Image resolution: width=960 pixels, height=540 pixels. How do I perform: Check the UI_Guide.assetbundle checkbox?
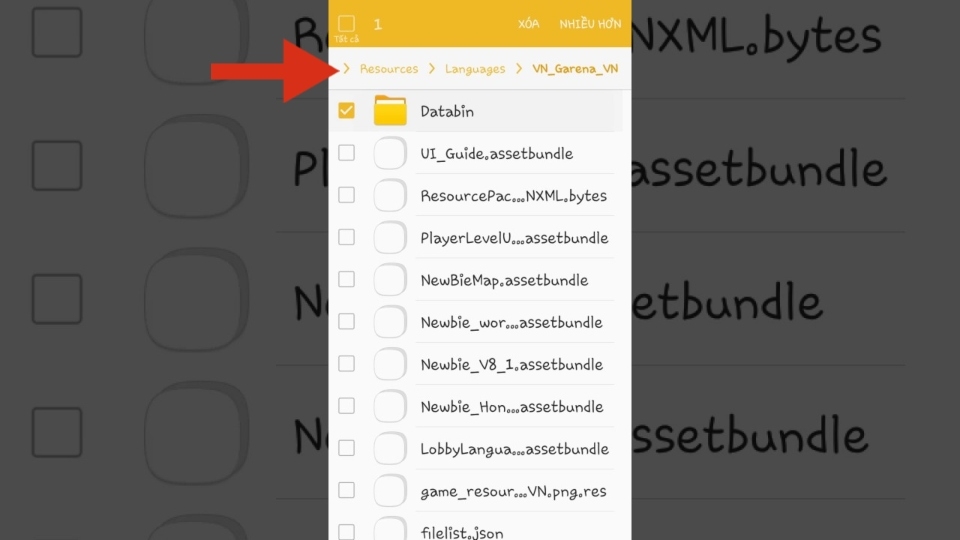click(x=347, y=153)
